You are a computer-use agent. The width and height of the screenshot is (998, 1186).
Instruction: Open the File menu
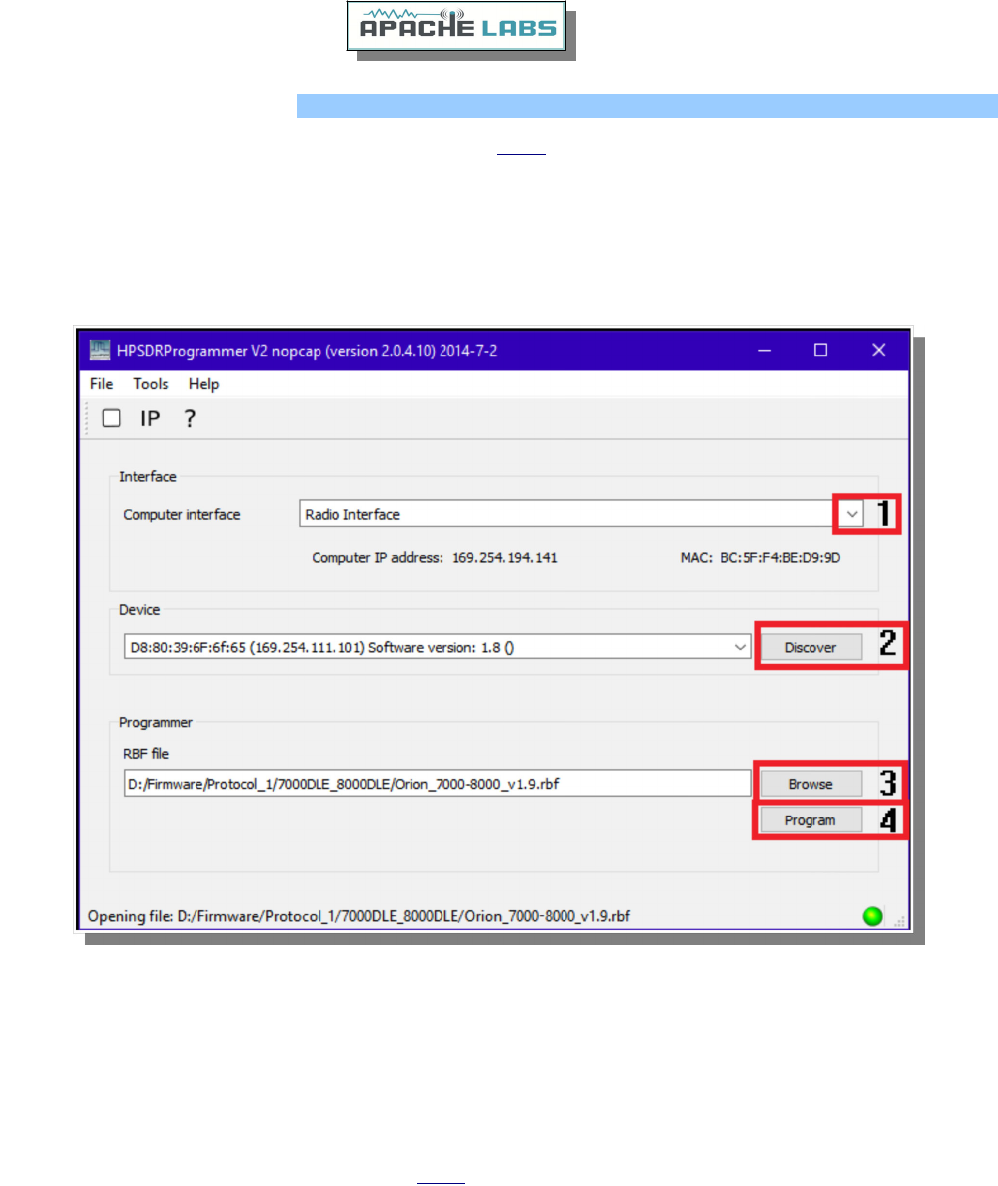pyautogui.click(x=101, y=384)
